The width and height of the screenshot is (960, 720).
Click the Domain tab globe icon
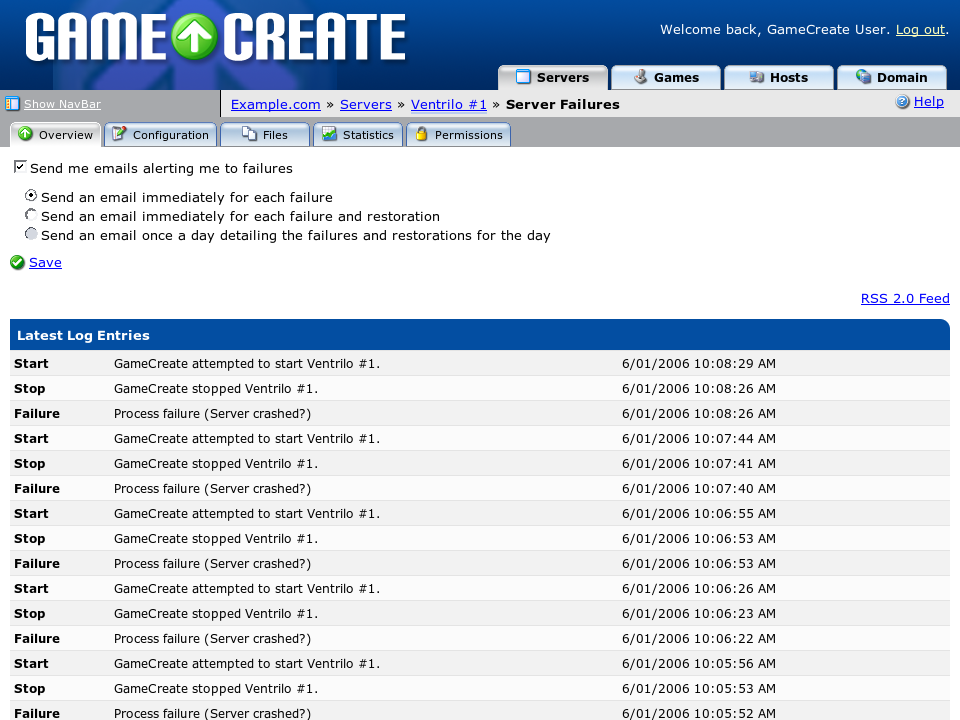[x=863, y=77]
